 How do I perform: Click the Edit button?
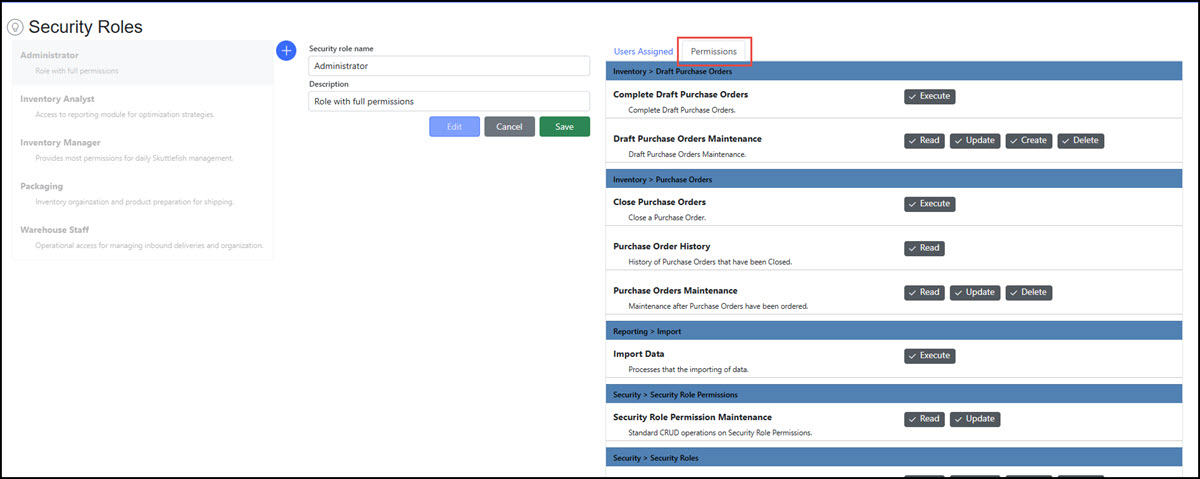(454, 127)
